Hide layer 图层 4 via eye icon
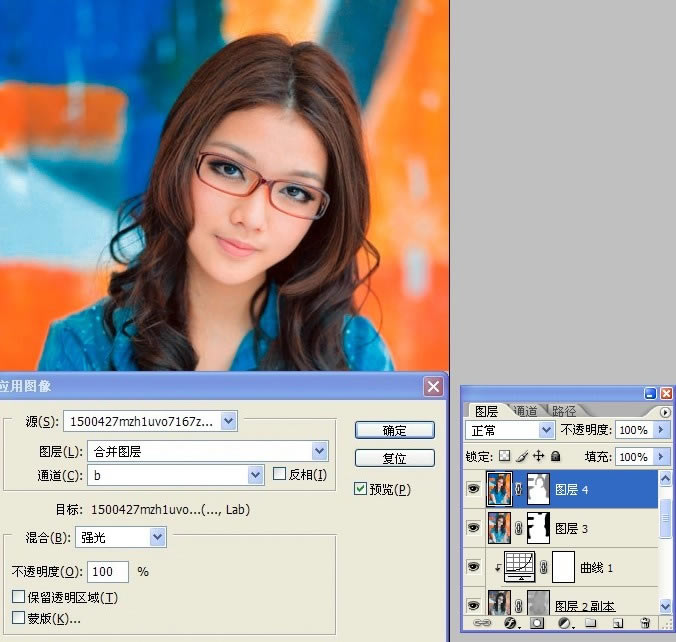The height and width of the screenshot is (642, 676). [473, 489]
